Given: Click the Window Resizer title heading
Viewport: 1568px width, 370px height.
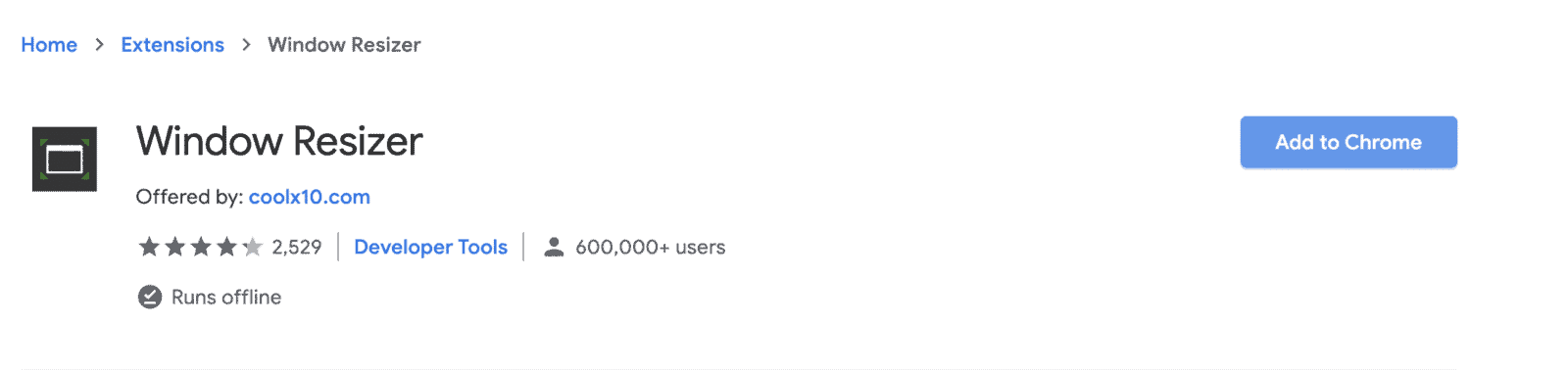Looking at the screenshot, I should [x=279, y=141].
